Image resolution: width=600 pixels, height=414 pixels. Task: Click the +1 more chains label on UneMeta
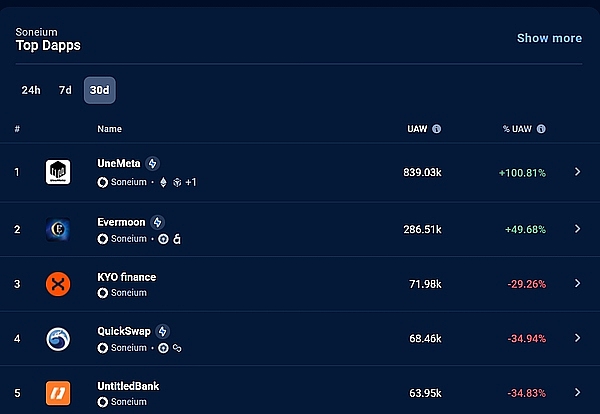[x=191, y=183]
